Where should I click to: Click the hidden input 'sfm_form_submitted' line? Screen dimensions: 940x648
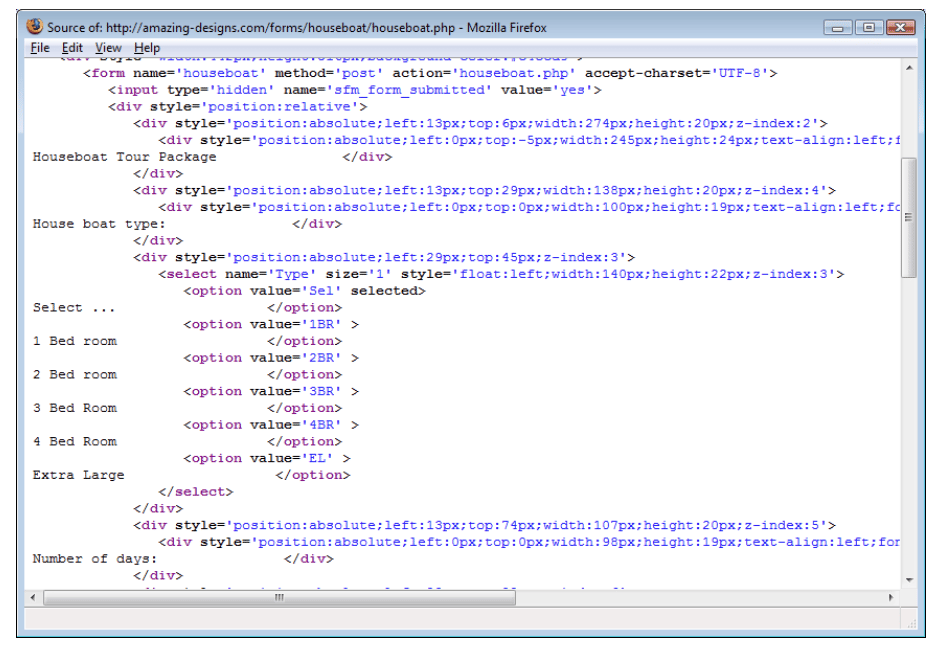[x=354, y=91]
